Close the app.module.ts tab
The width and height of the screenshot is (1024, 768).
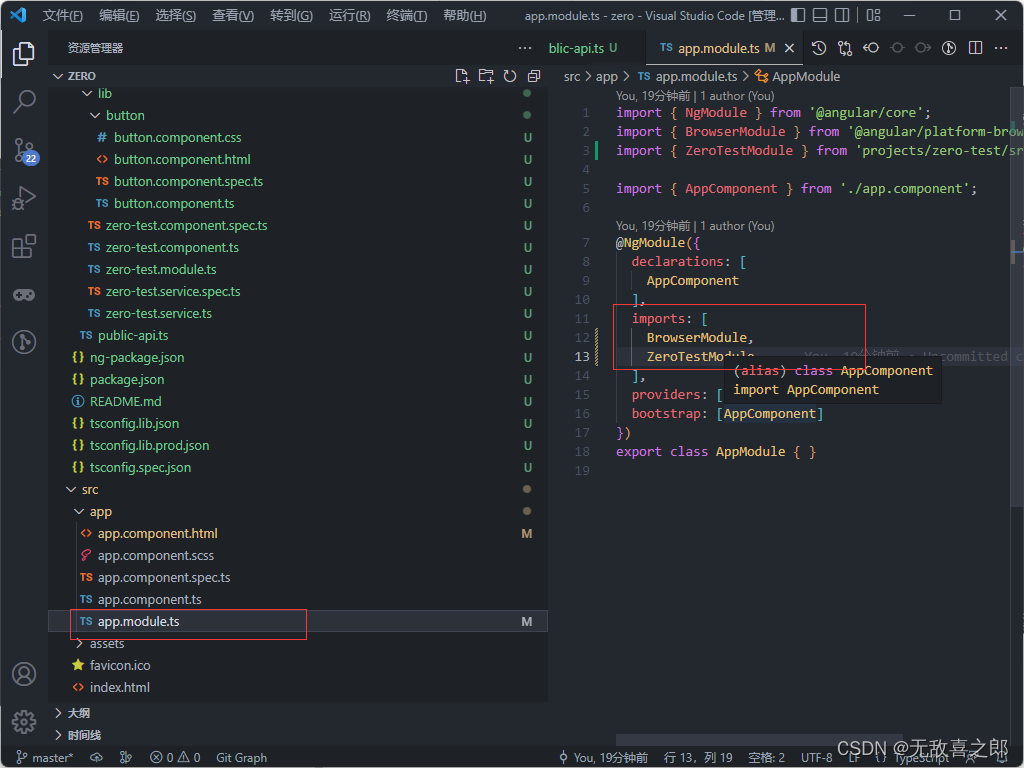(790, 48)
